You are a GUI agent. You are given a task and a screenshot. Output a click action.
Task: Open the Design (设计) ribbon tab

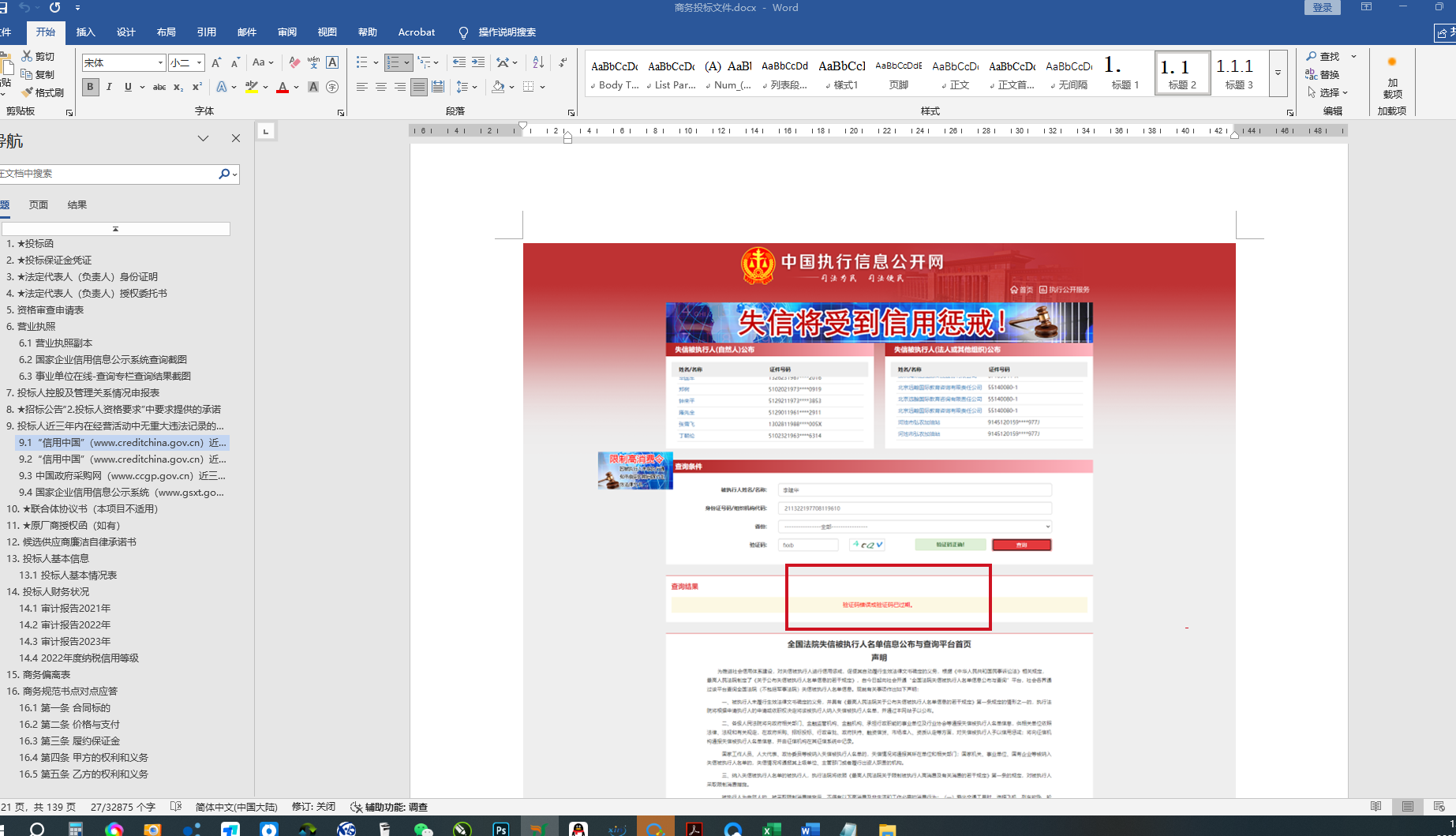(x=125, y=32)
